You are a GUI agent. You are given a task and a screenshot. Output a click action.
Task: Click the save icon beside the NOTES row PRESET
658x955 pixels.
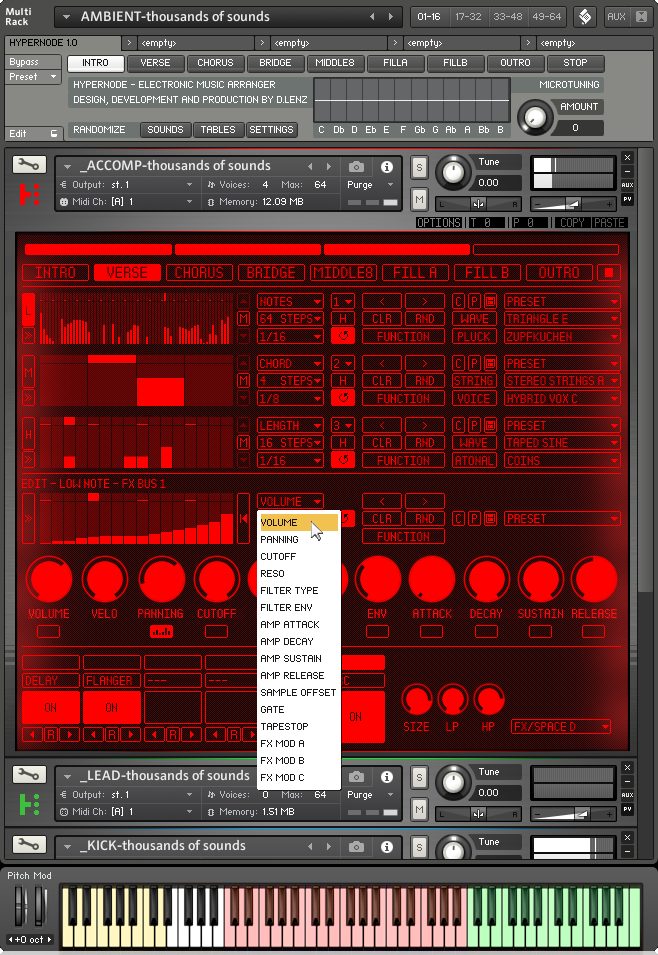click(490, 301)
